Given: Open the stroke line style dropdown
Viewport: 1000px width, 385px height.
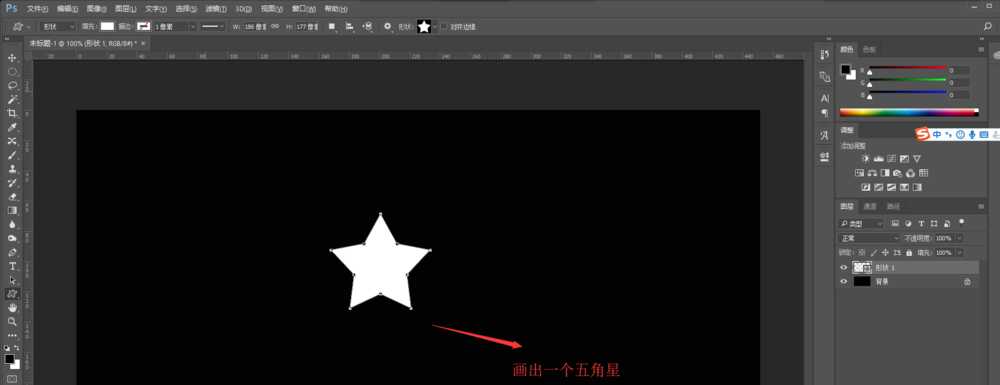Looking at the screenshot, I should pyautogui.click(x=213, y=27).
